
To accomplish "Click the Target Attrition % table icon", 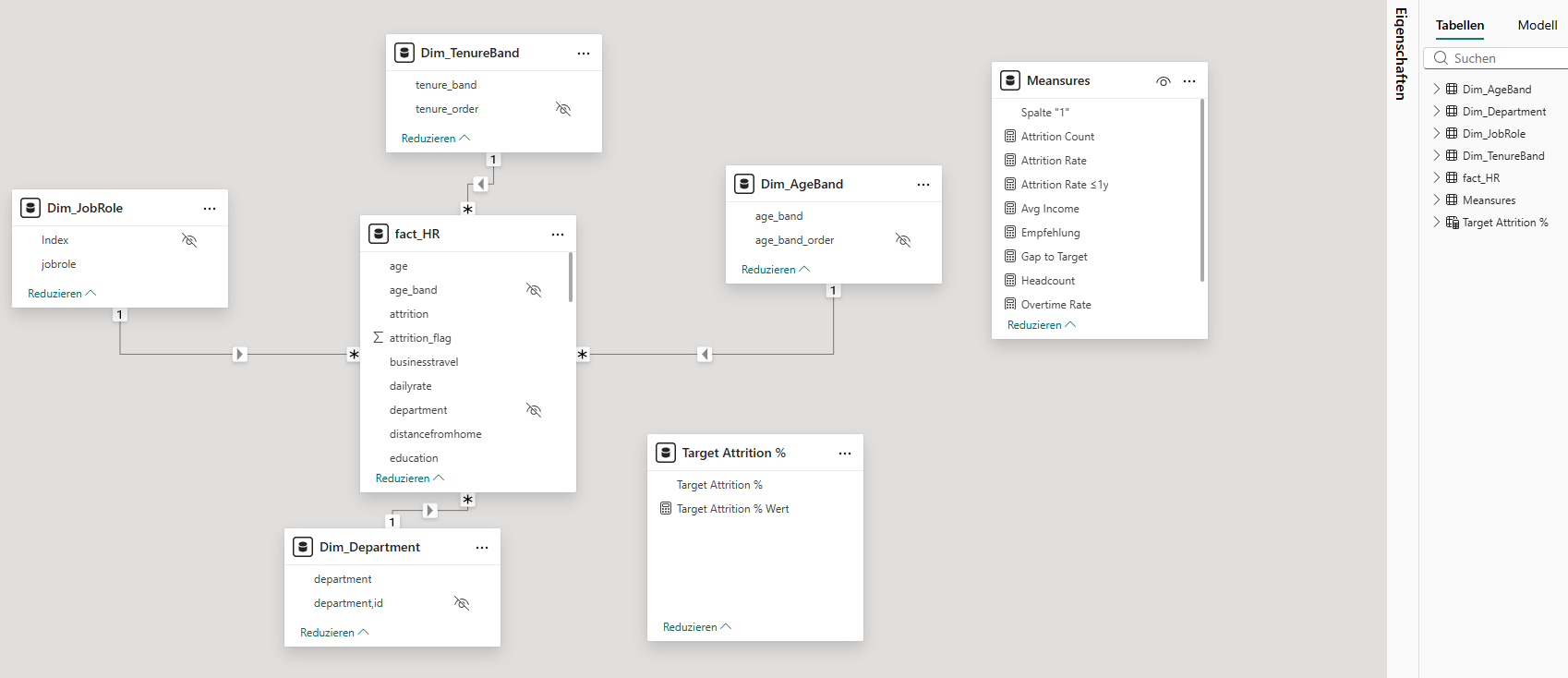I will coord(666,453).
